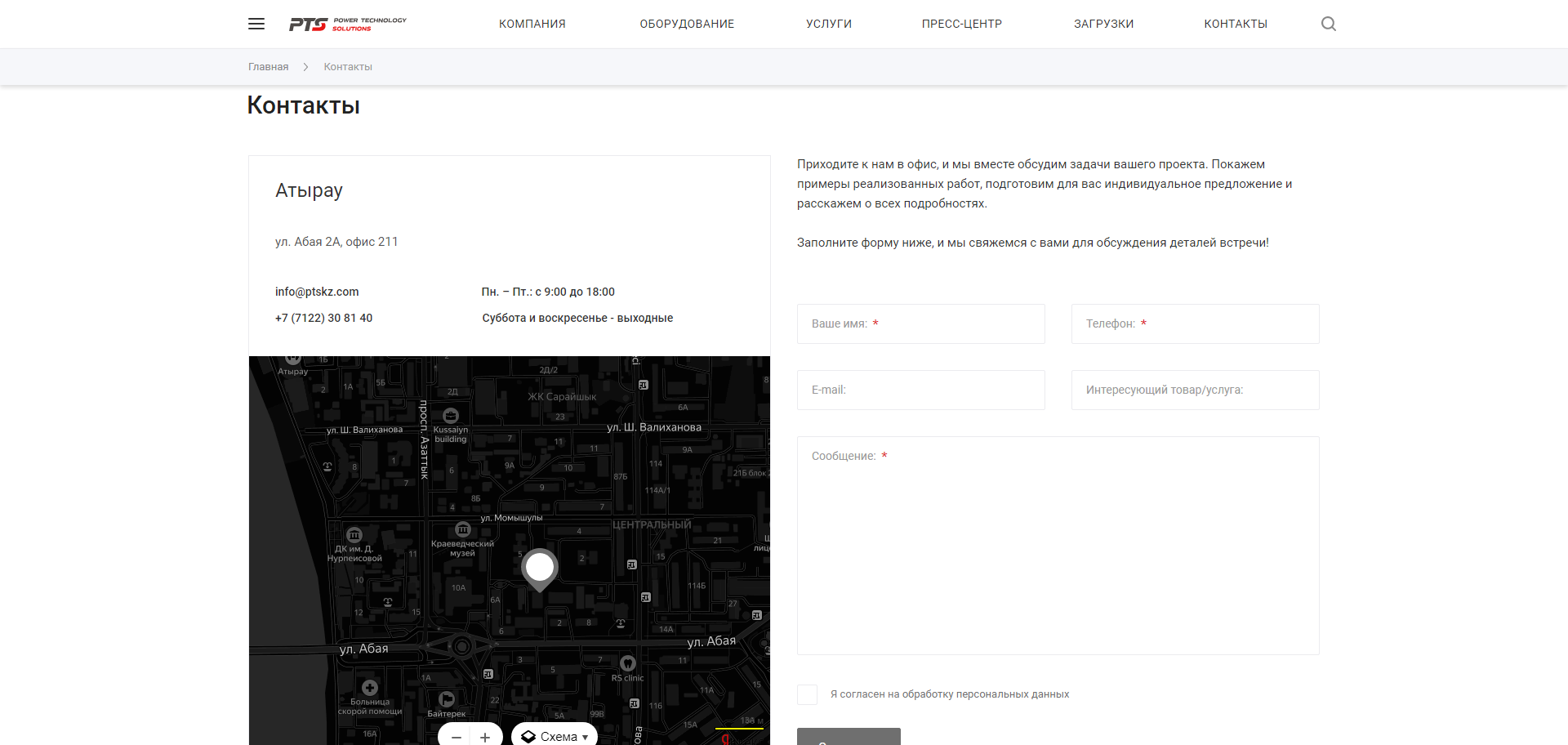Click the fountain icon near building 8
This screenshot has width=1568, height=745.
(x=327, y=466)
